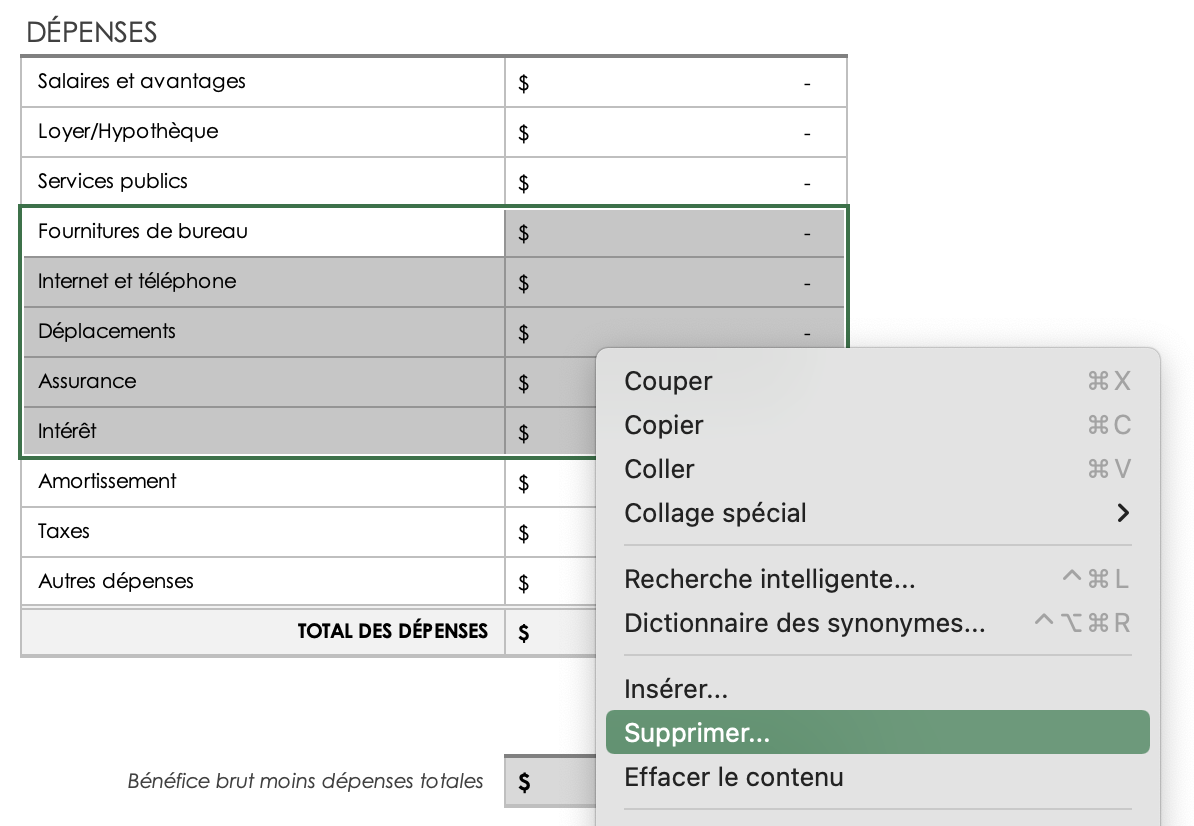Click Coller to paste the copied cells
Image resolution: width=1194 pixels, height=826 pixels.
pos(658,469)
